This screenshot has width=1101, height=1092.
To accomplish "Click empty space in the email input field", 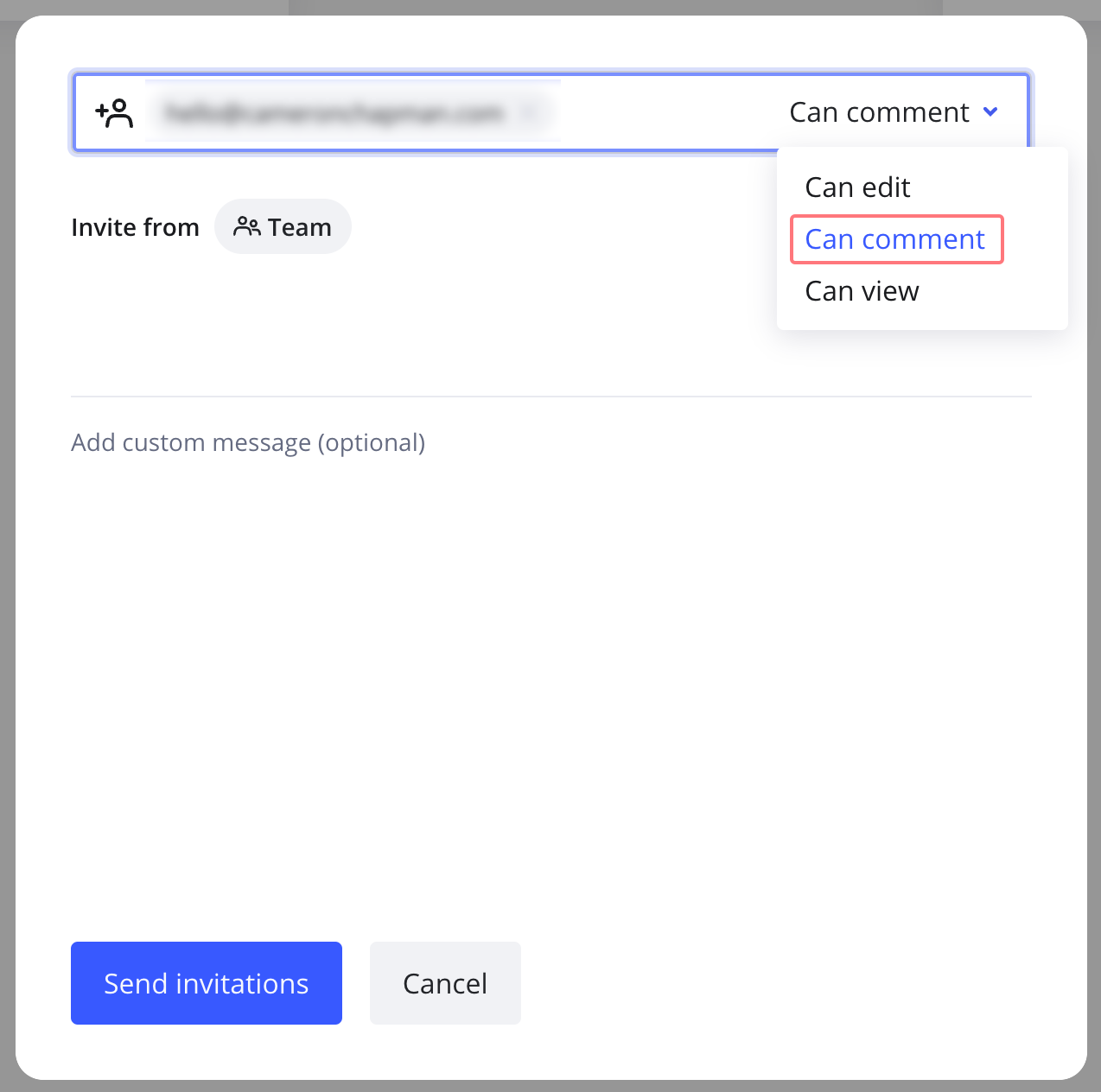I will [665, 112].
